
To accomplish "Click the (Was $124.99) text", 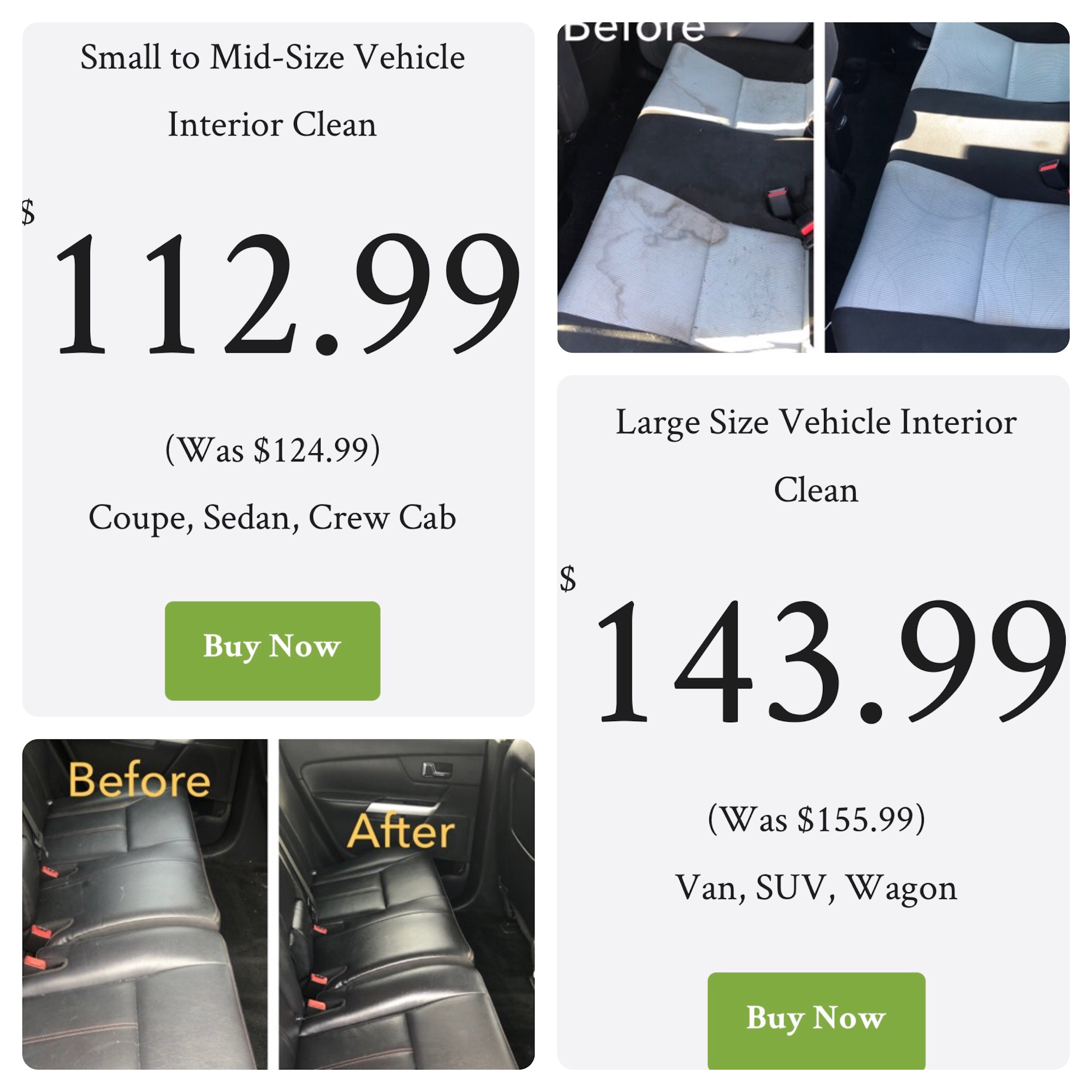I will [x=272, y=450].
